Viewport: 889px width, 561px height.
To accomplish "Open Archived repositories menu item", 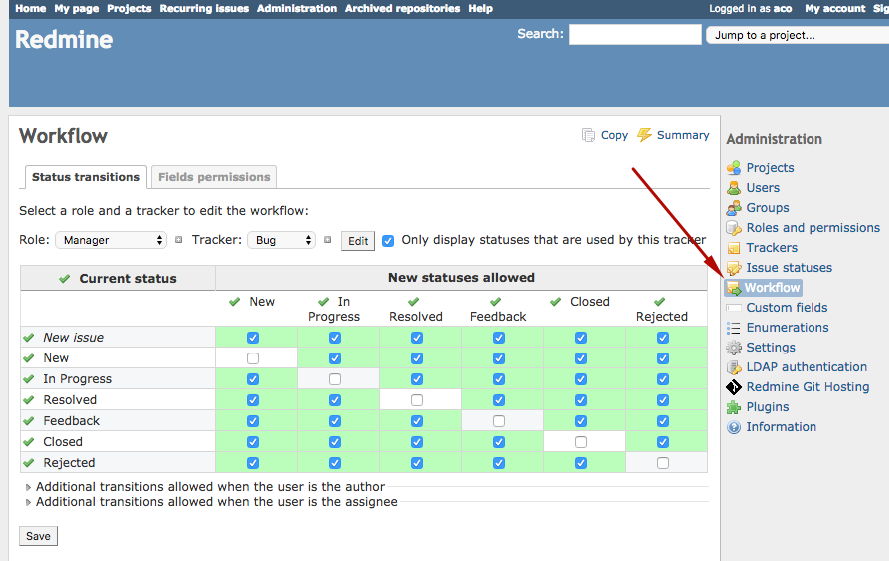I will tap(403, 9).
